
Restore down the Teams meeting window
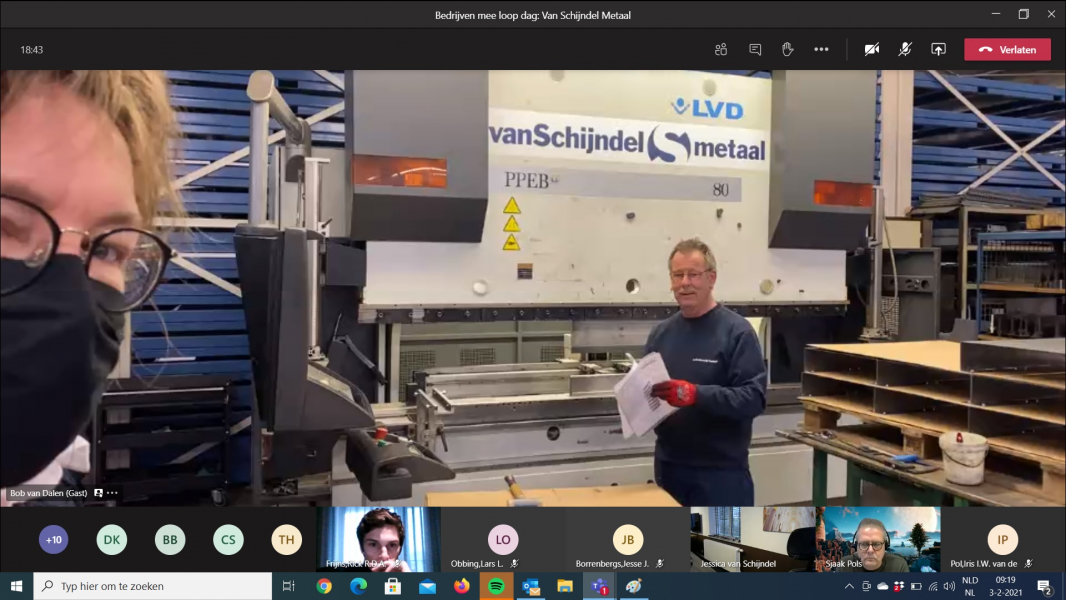click(1024, 14)
